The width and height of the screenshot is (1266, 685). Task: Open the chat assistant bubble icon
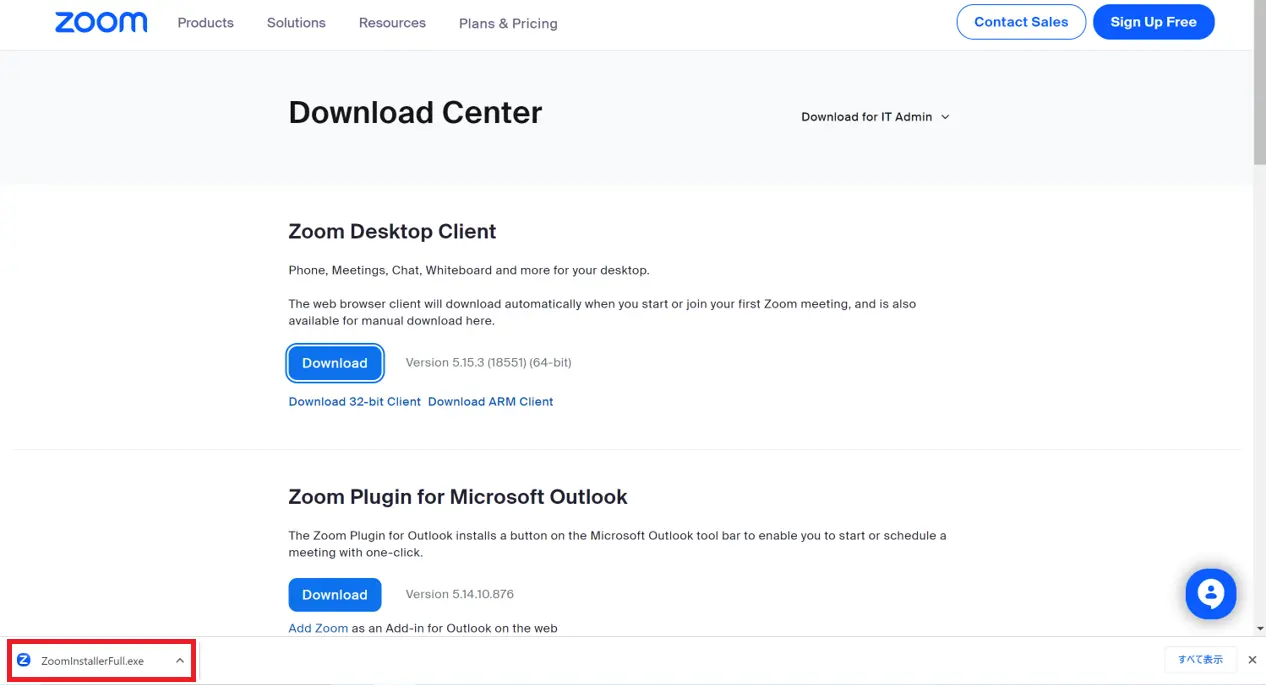tap(1211, 594)
